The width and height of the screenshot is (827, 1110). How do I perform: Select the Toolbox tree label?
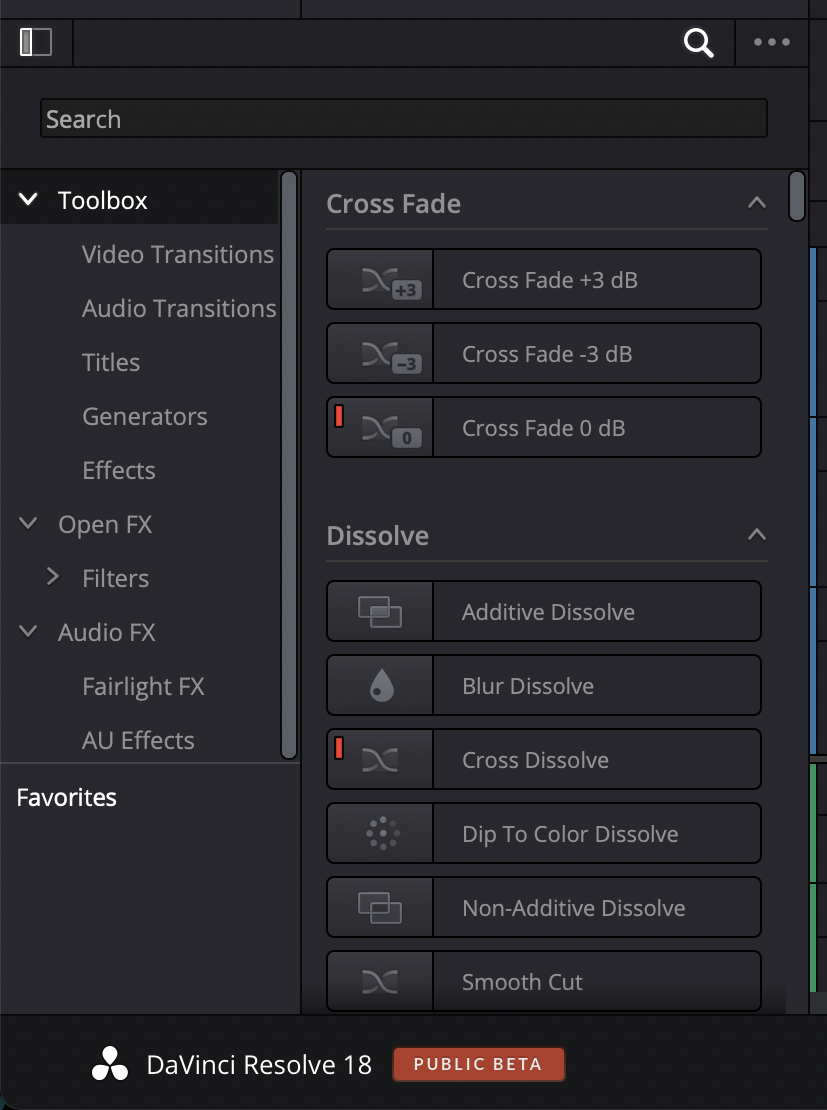pyautogui.click(x=103, y=200)
